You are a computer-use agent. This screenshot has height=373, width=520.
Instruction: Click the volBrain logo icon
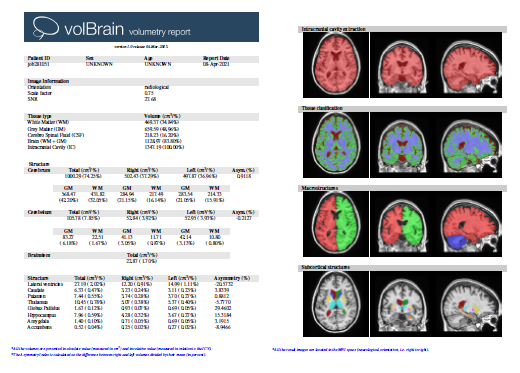(46, 27)
